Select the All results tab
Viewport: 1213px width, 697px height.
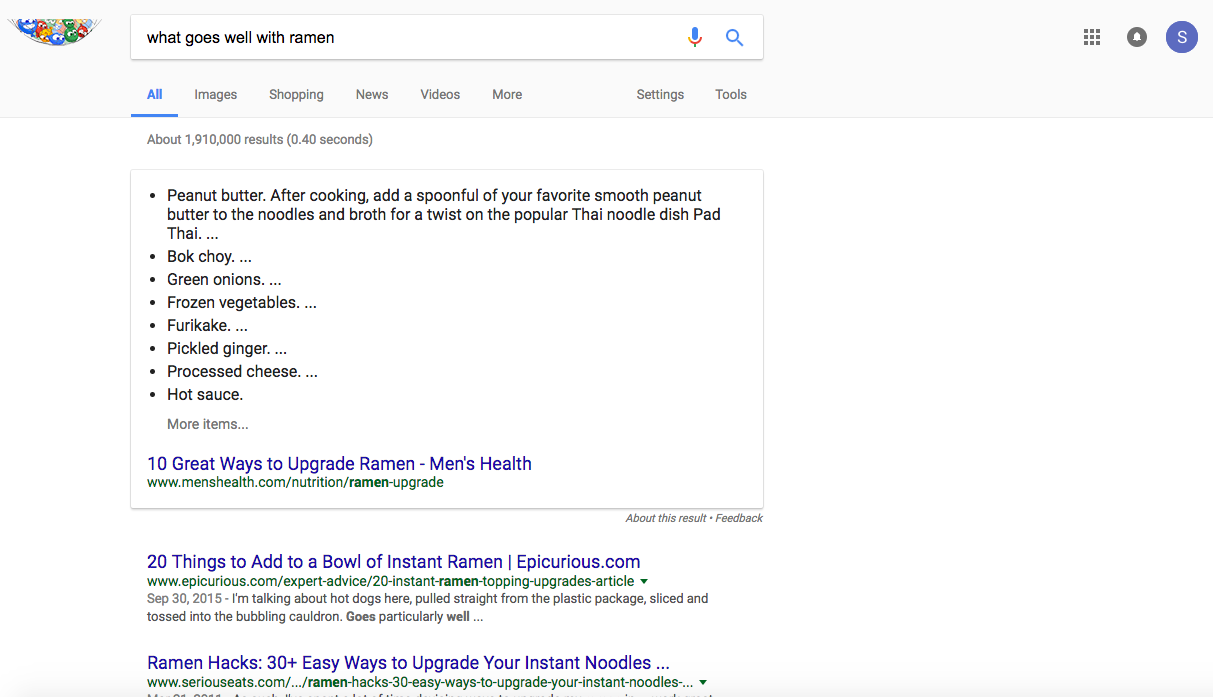(154, 95)
